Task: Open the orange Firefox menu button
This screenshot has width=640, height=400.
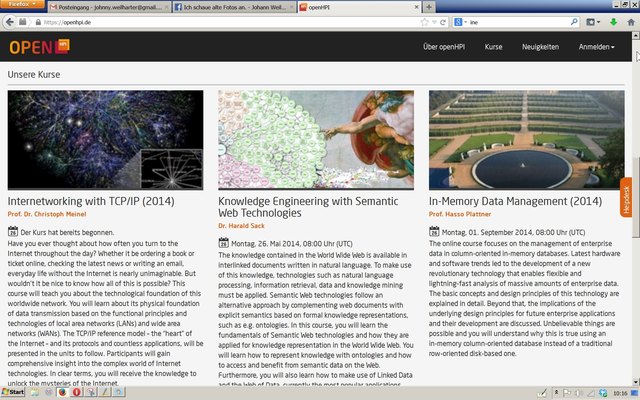Action: tap(22, 4)
